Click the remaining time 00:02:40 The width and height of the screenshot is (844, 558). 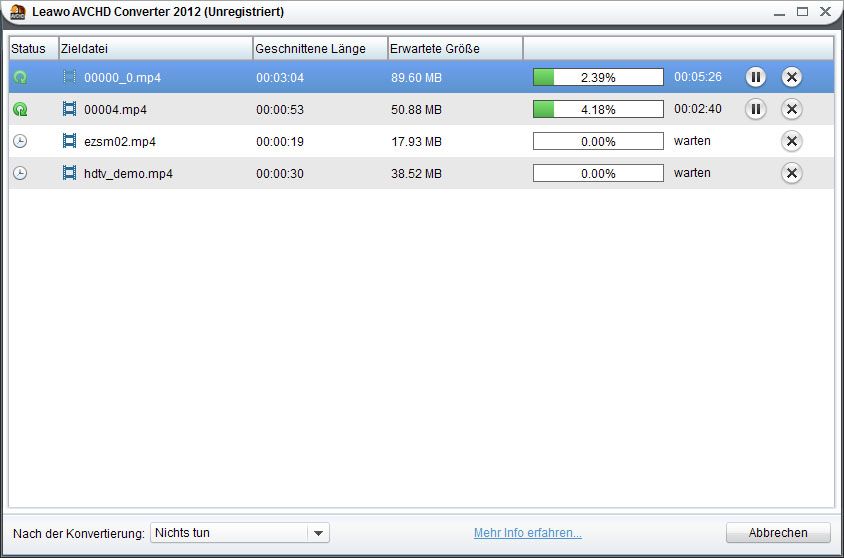pyautogui.click(x=698, y=109)
